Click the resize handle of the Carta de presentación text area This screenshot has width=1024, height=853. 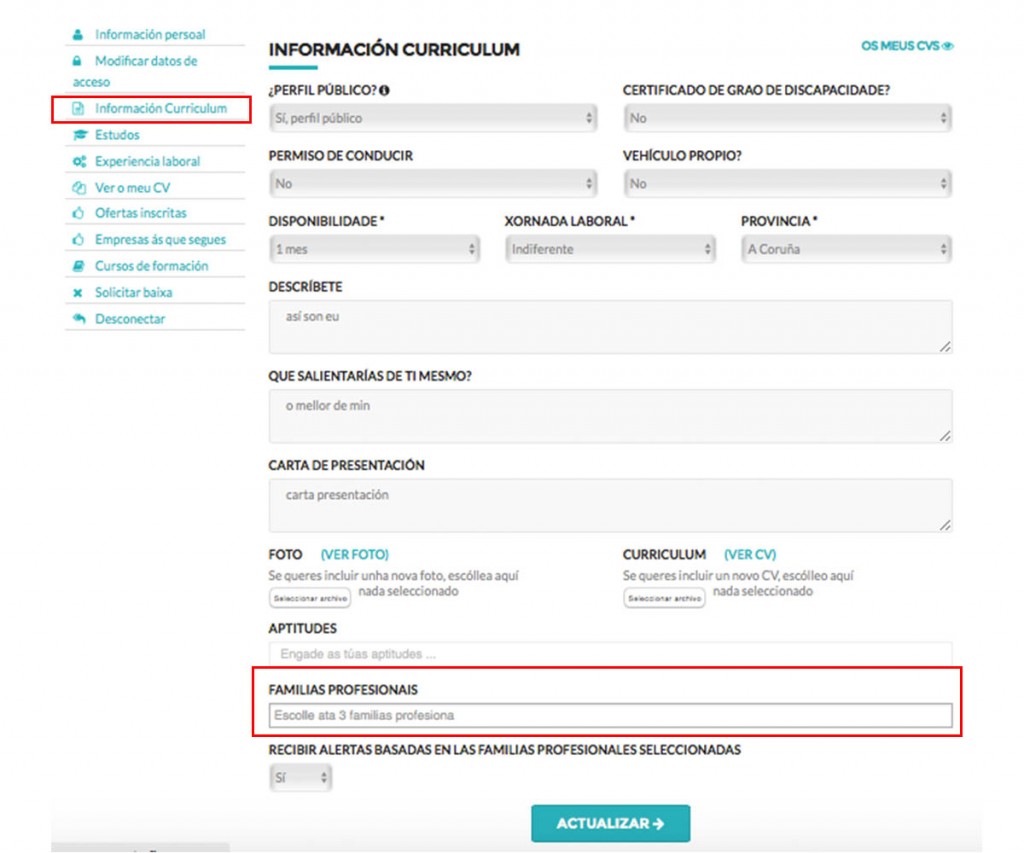(x=945, y=525)
